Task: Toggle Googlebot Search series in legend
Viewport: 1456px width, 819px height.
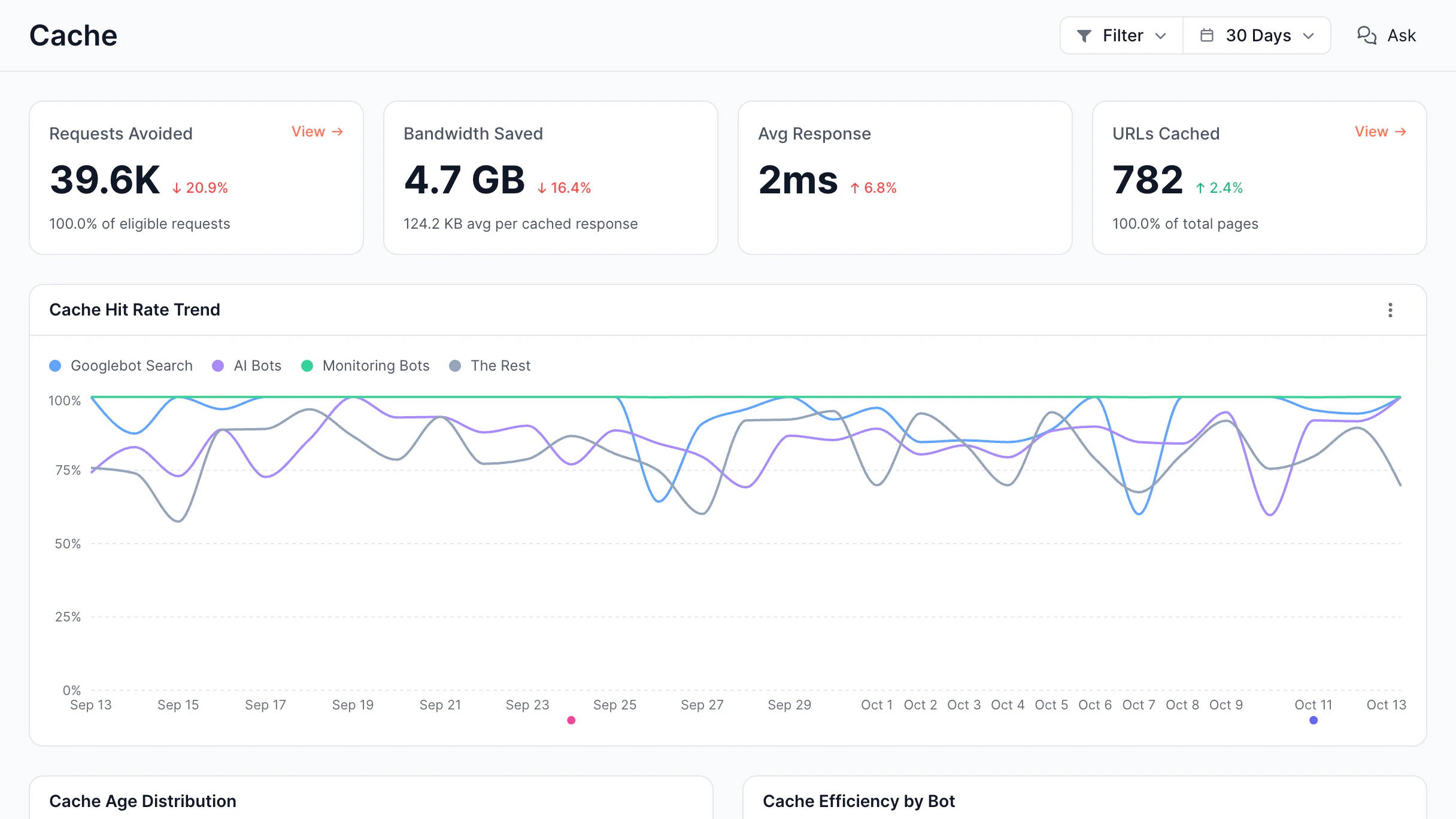Action: click(121, 366)
